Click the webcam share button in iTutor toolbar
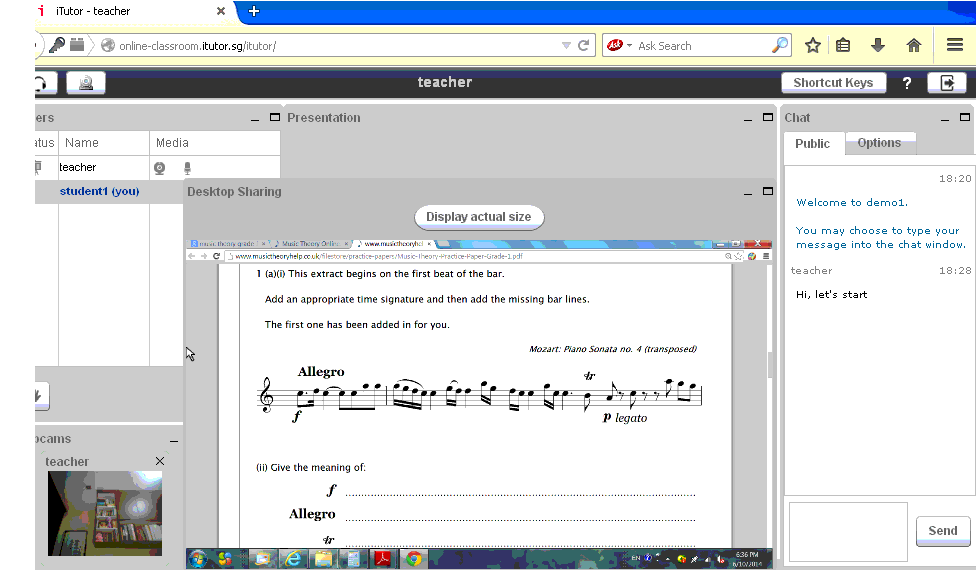 coord(86,83)
